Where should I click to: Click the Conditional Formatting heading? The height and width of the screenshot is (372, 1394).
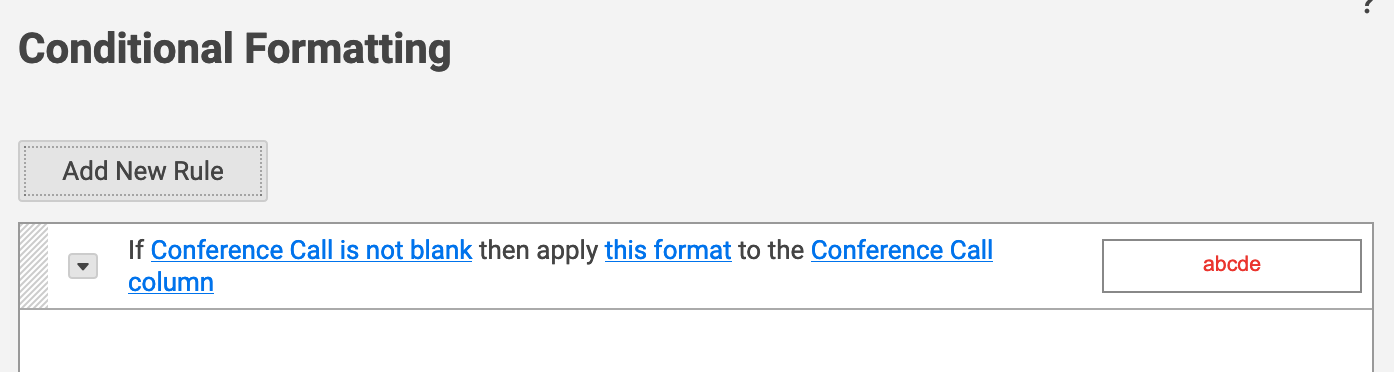click(x=234, y=49)
